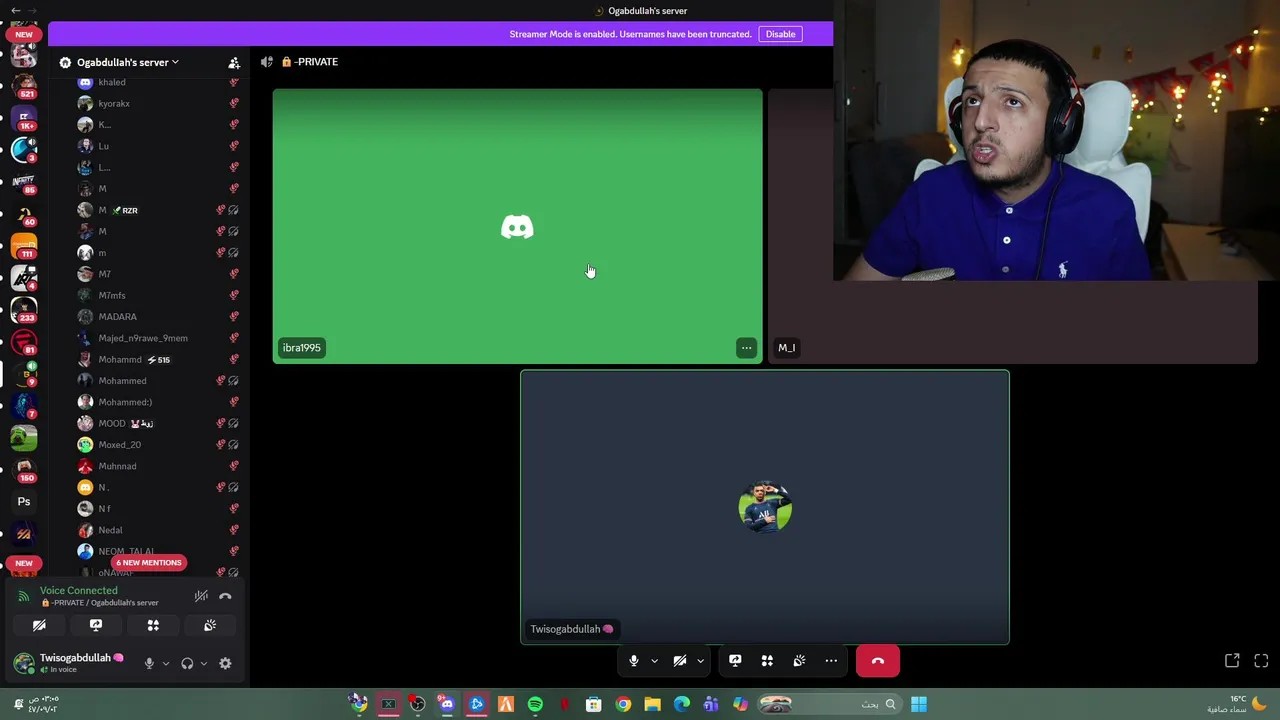Open the Ps server icon
The width and height of the screenshot is (1280, 720).
pos(24,502)
